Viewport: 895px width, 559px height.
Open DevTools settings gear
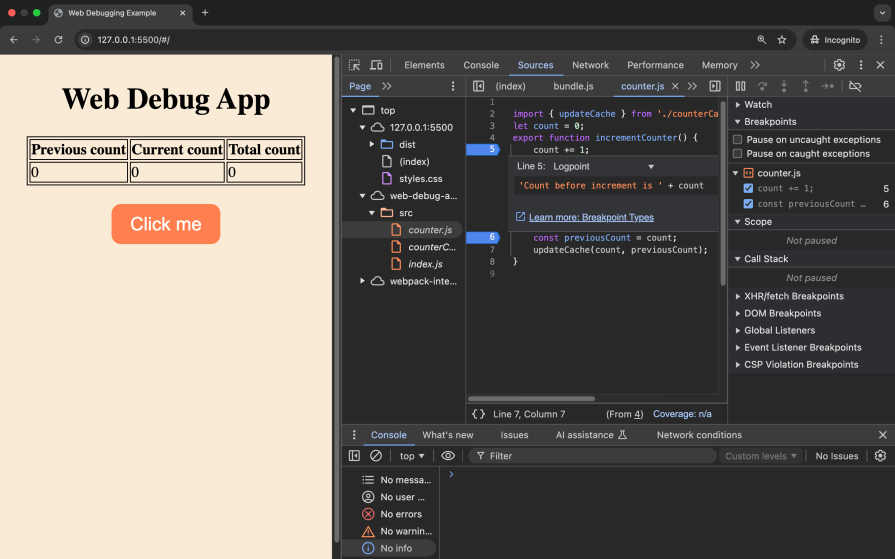tap(839, 65)
